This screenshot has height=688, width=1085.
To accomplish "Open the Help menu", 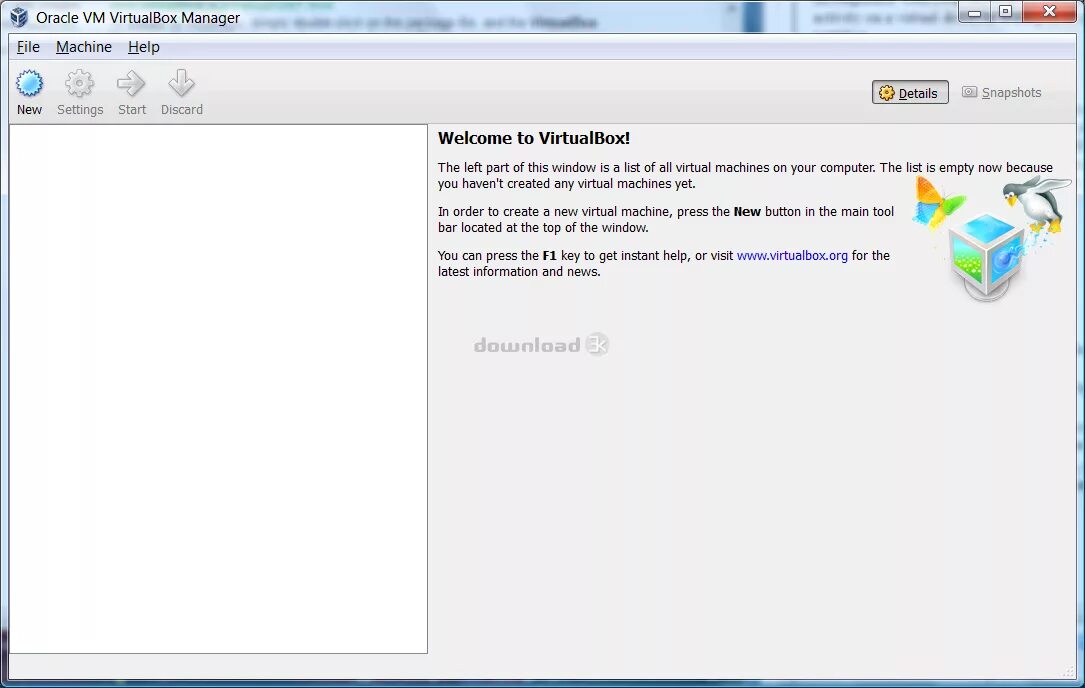I will (x=144, y=47).
